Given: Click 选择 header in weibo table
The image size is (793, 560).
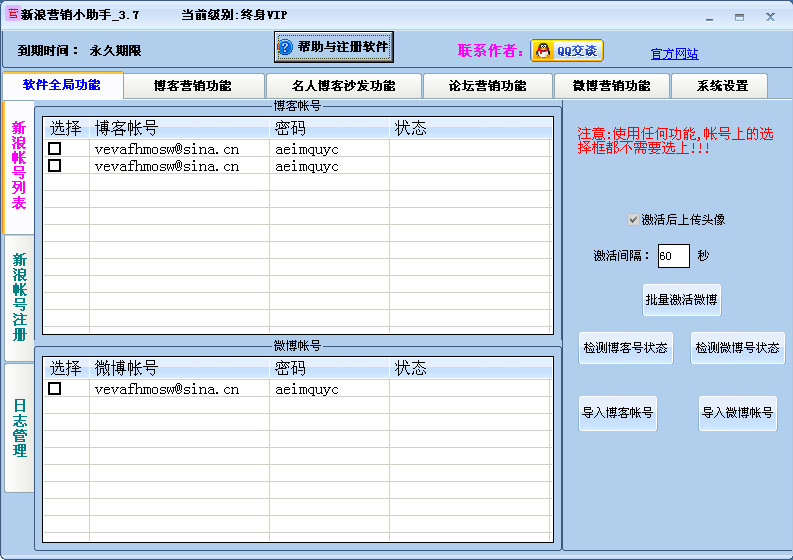Looking at the screenshot, I should pos(66,368).
